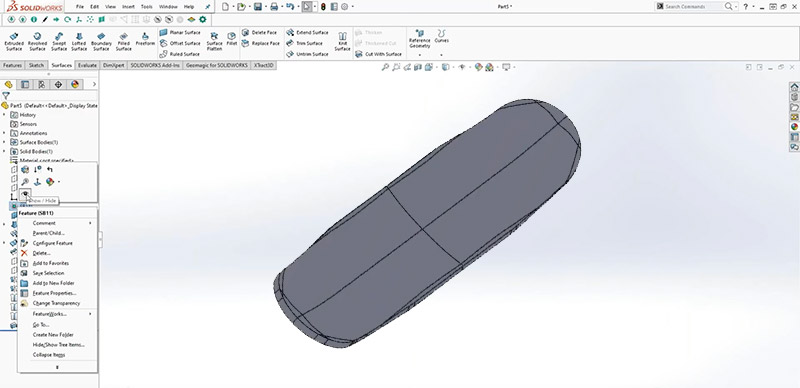This screenshot has width=800, height=388.
Task: Open the SOLIDWORKS Help question mark
Action: click(x=745, y=7)
